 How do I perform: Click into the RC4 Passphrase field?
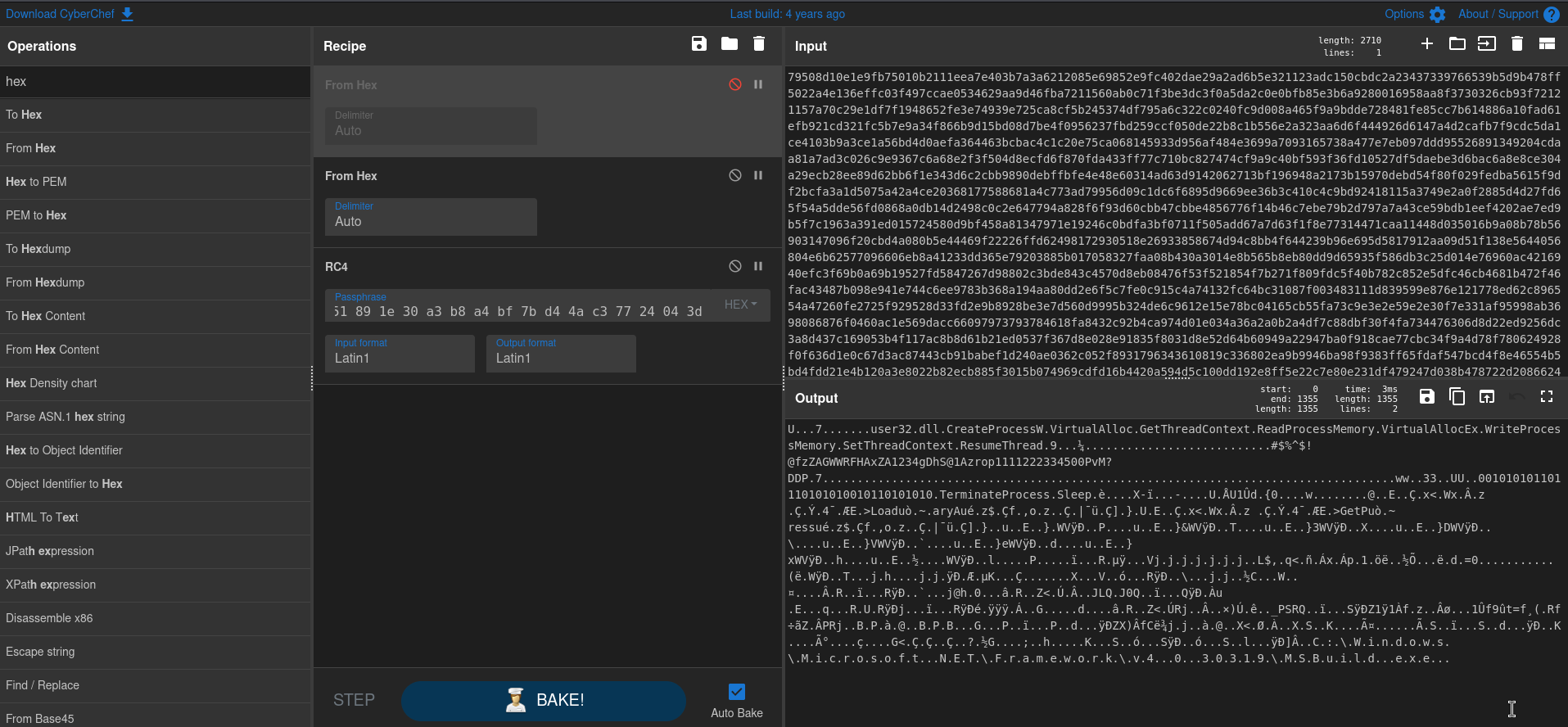point(518,305)
